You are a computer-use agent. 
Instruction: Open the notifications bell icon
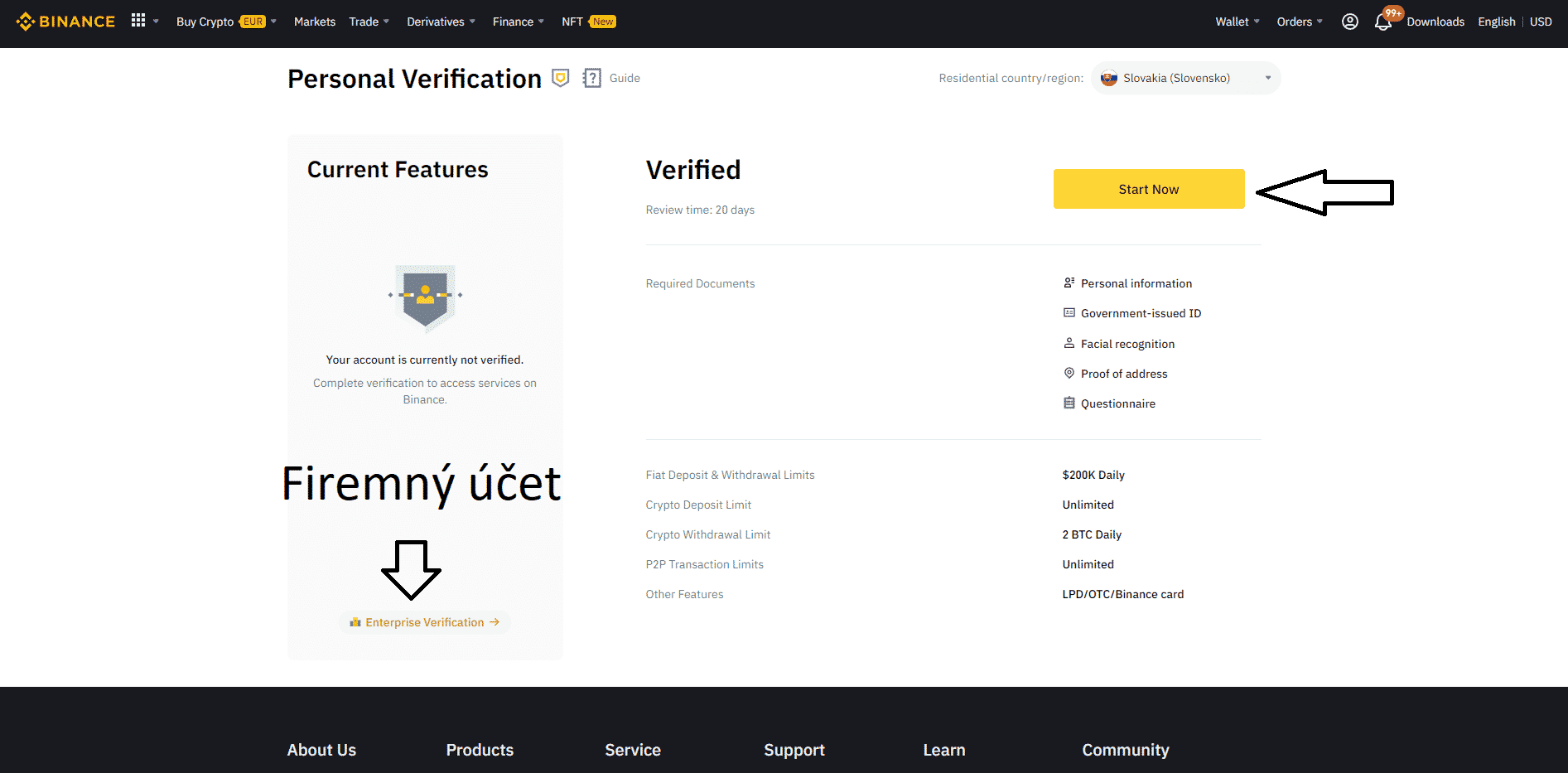point(1382,22)
